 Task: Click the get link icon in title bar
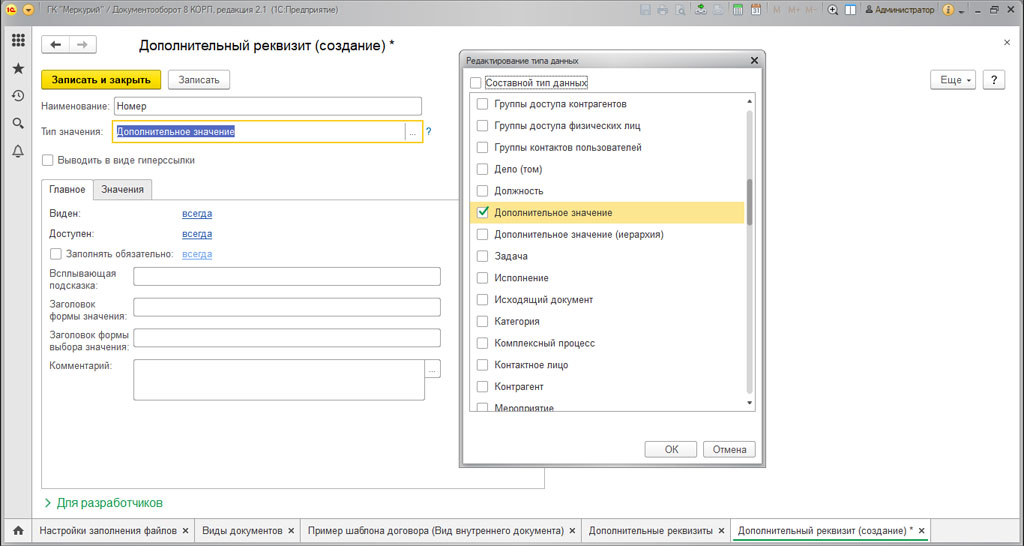tap(701, 10)
